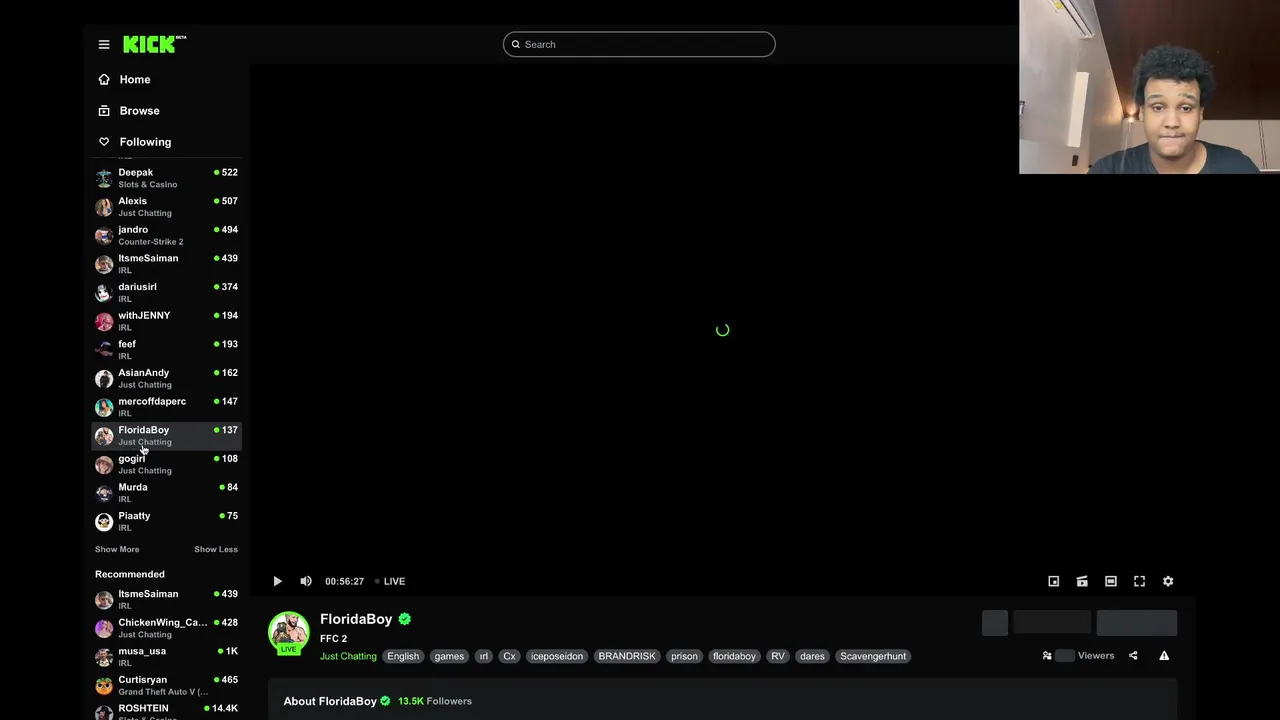Click the share icon near Viewers
Image resolution: width=1280 pixels, height=720 pixels.
1133,656
